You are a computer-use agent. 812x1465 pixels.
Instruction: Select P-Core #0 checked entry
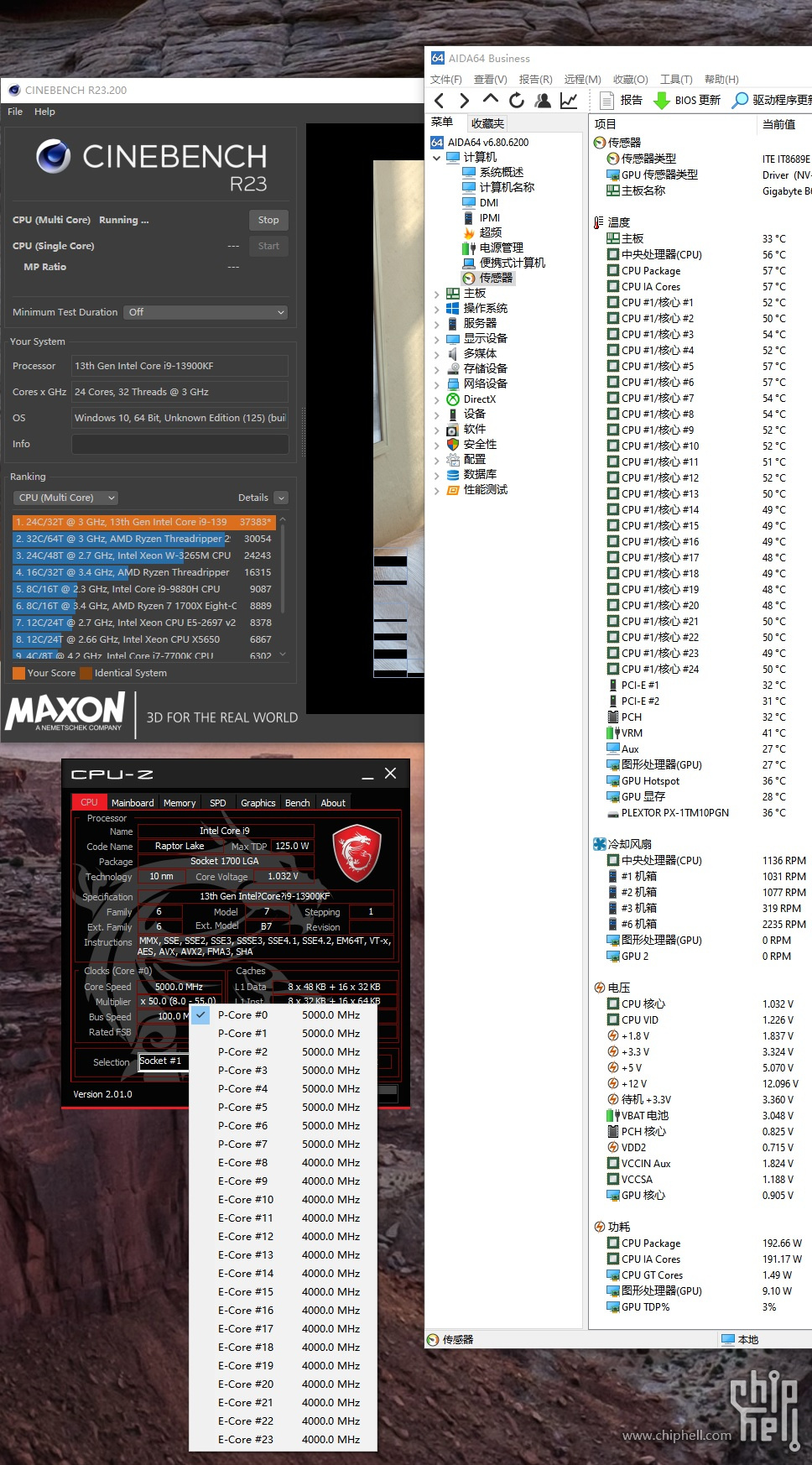[x=284, y=1014]
